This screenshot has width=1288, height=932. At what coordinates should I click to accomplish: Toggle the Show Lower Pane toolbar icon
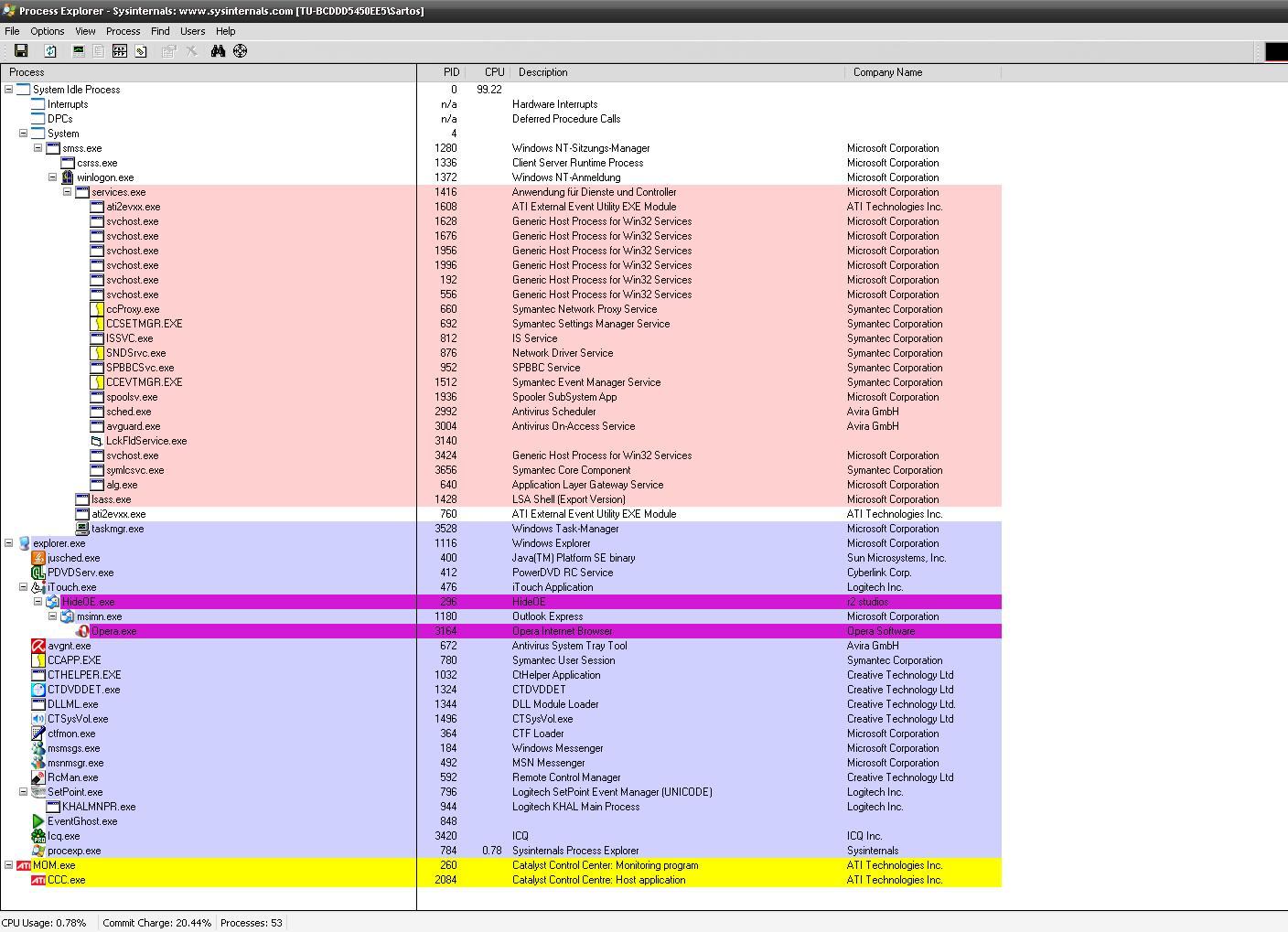pyautogui.click(x=120, y=51)
